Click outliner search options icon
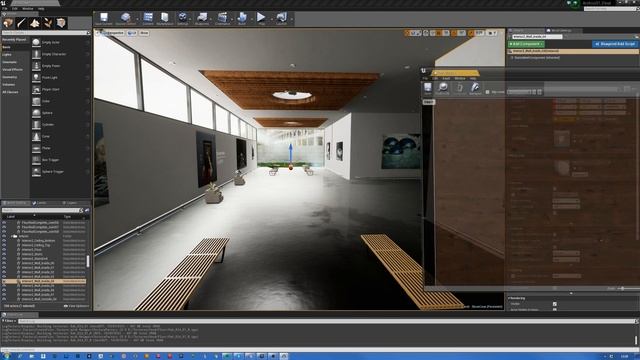Screen dimensions: 640x360 pos(87,210)
